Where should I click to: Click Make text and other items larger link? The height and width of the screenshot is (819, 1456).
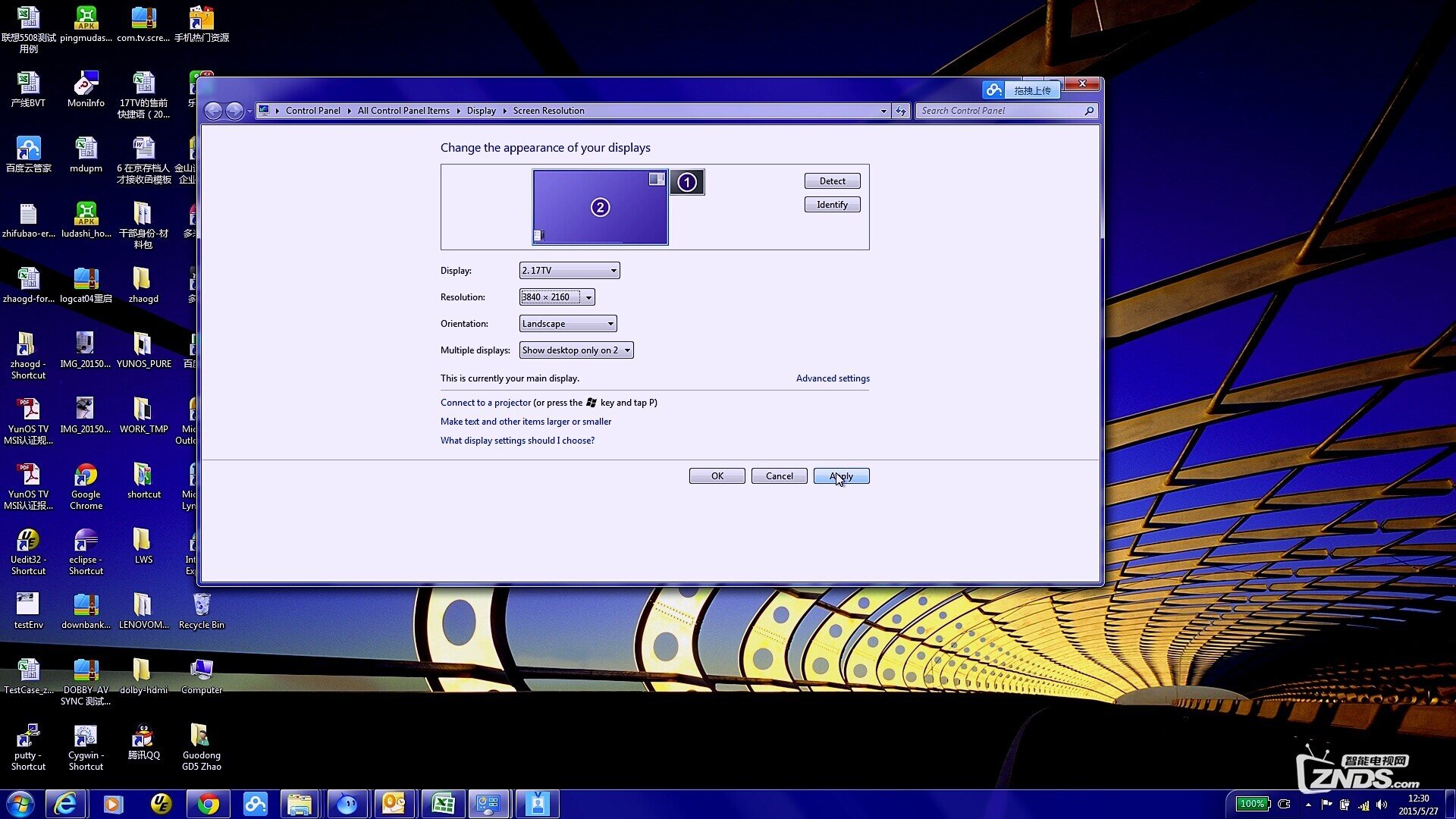tap(526, 422)
